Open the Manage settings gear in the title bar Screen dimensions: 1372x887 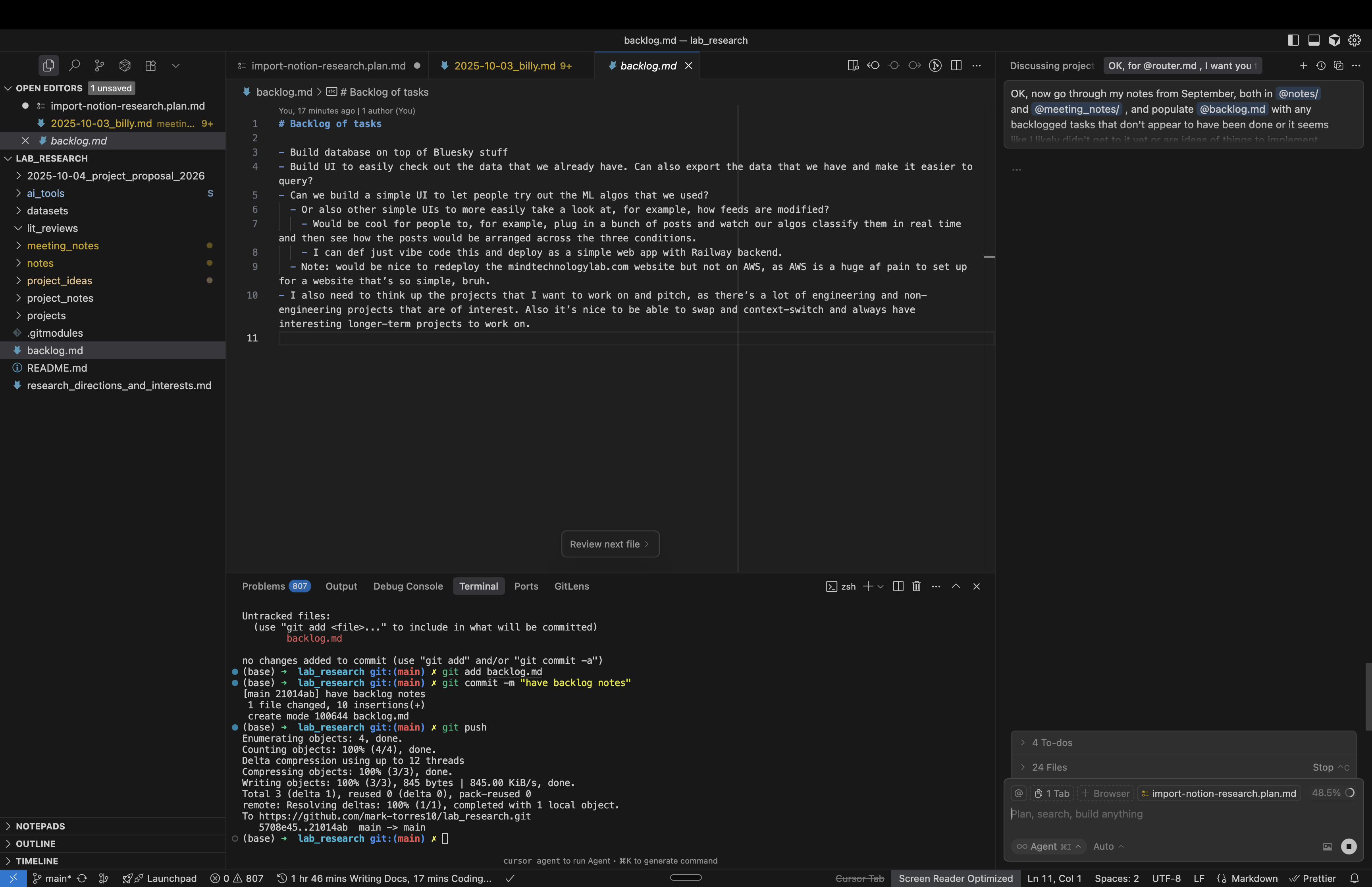pos(1355,40)
